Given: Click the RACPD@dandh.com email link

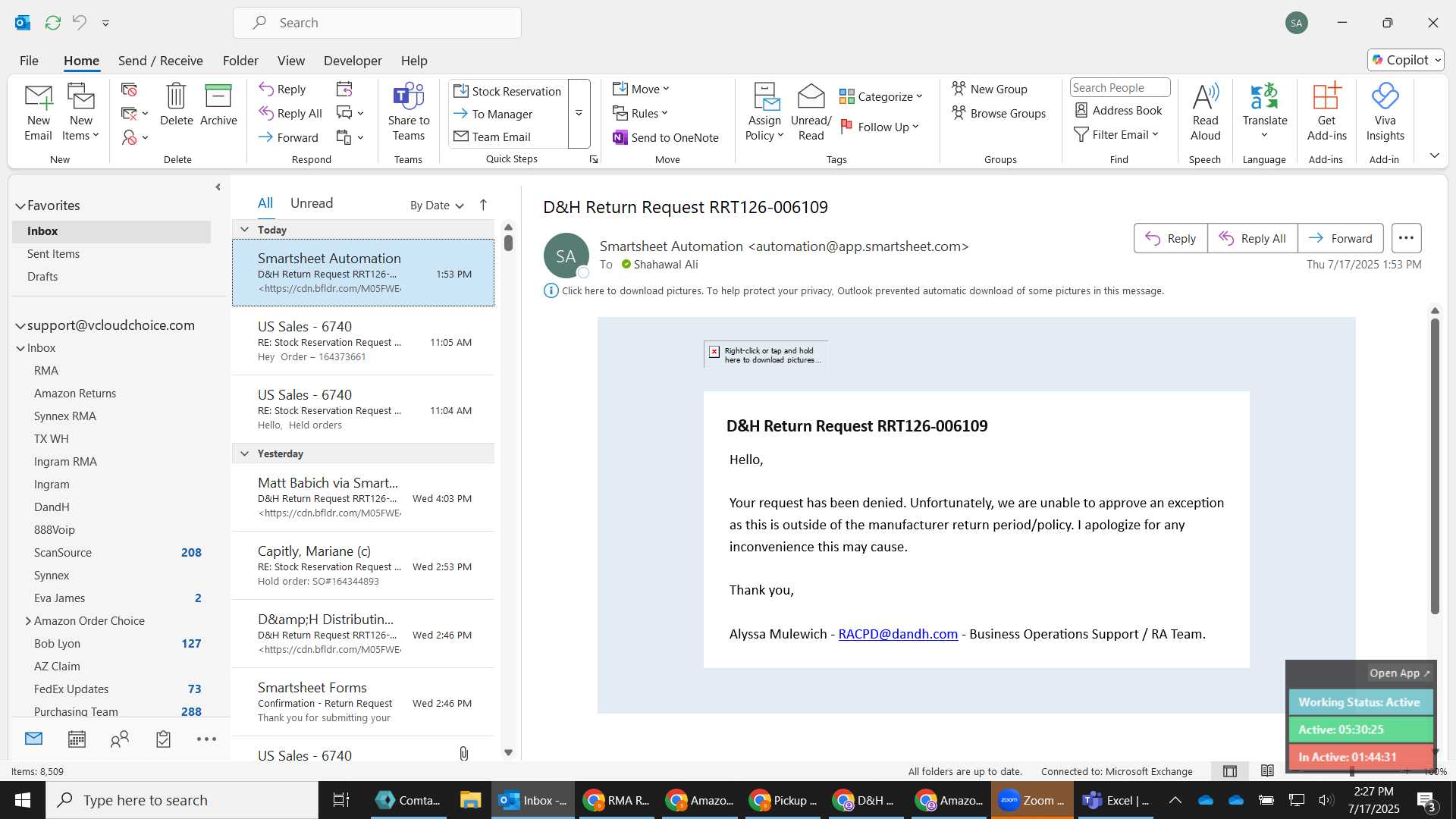Looking at the screenshot, I should click(898, 634).
